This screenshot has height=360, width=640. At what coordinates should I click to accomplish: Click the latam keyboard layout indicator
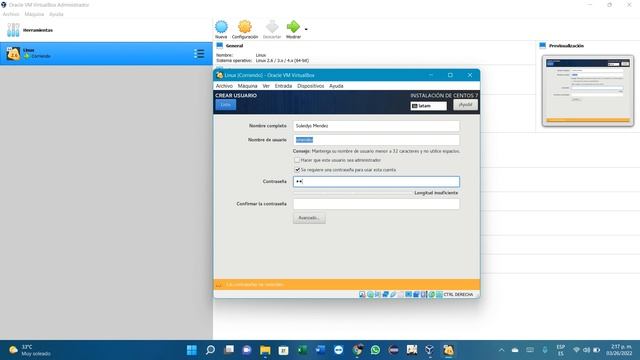coord(429,106)
